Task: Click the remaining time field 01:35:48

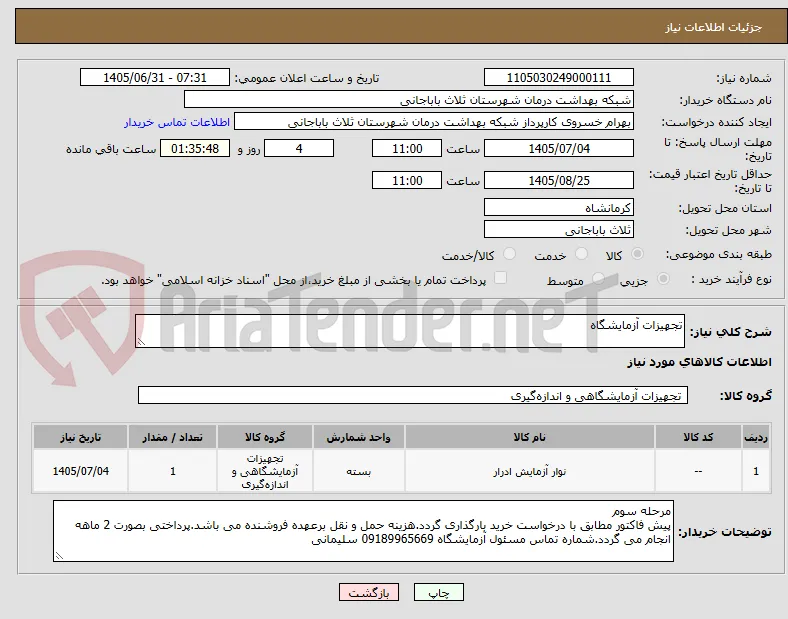Action: pyautogui.click(x=195, y=148)
